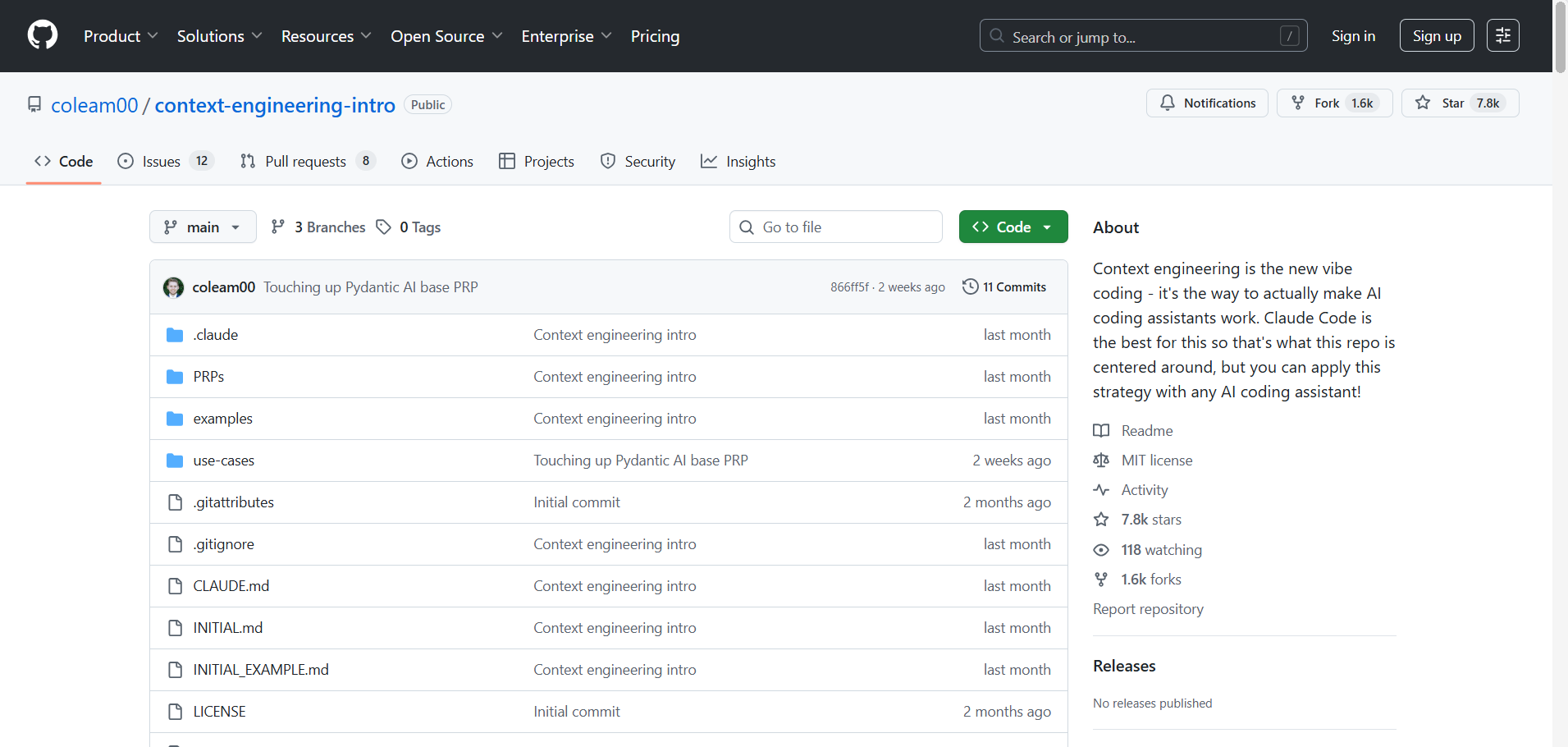Click the INITIAL_EXAMPLE.md file icon
Screen dimensions: 1568x747
click(175, 670)
